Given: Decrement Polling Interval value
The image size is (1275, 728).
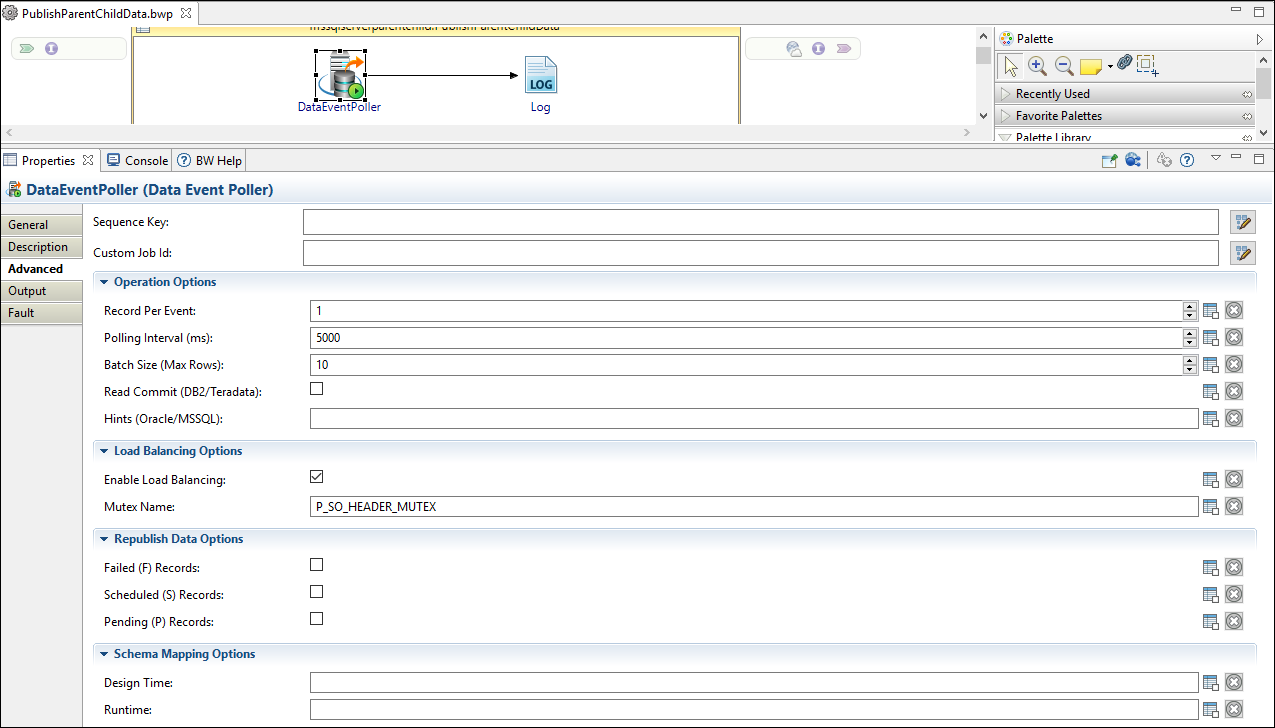Looking at the screenshot, I should 1190,343.
